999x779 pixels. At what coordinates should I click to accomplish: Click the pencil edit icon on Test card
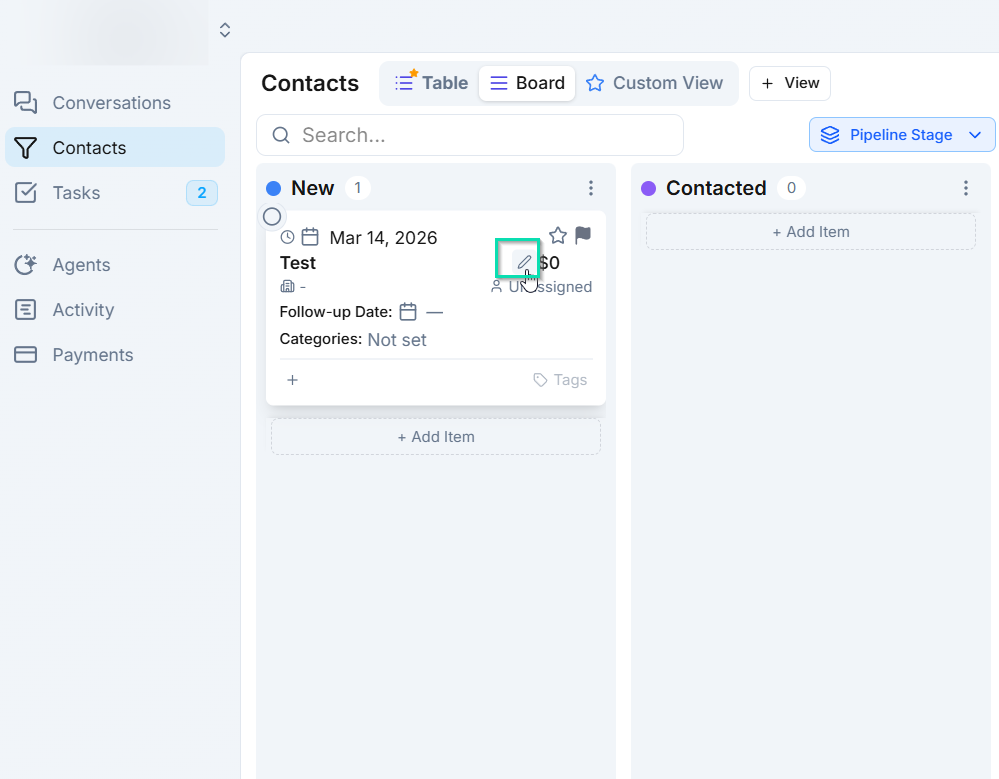(524, 262)
